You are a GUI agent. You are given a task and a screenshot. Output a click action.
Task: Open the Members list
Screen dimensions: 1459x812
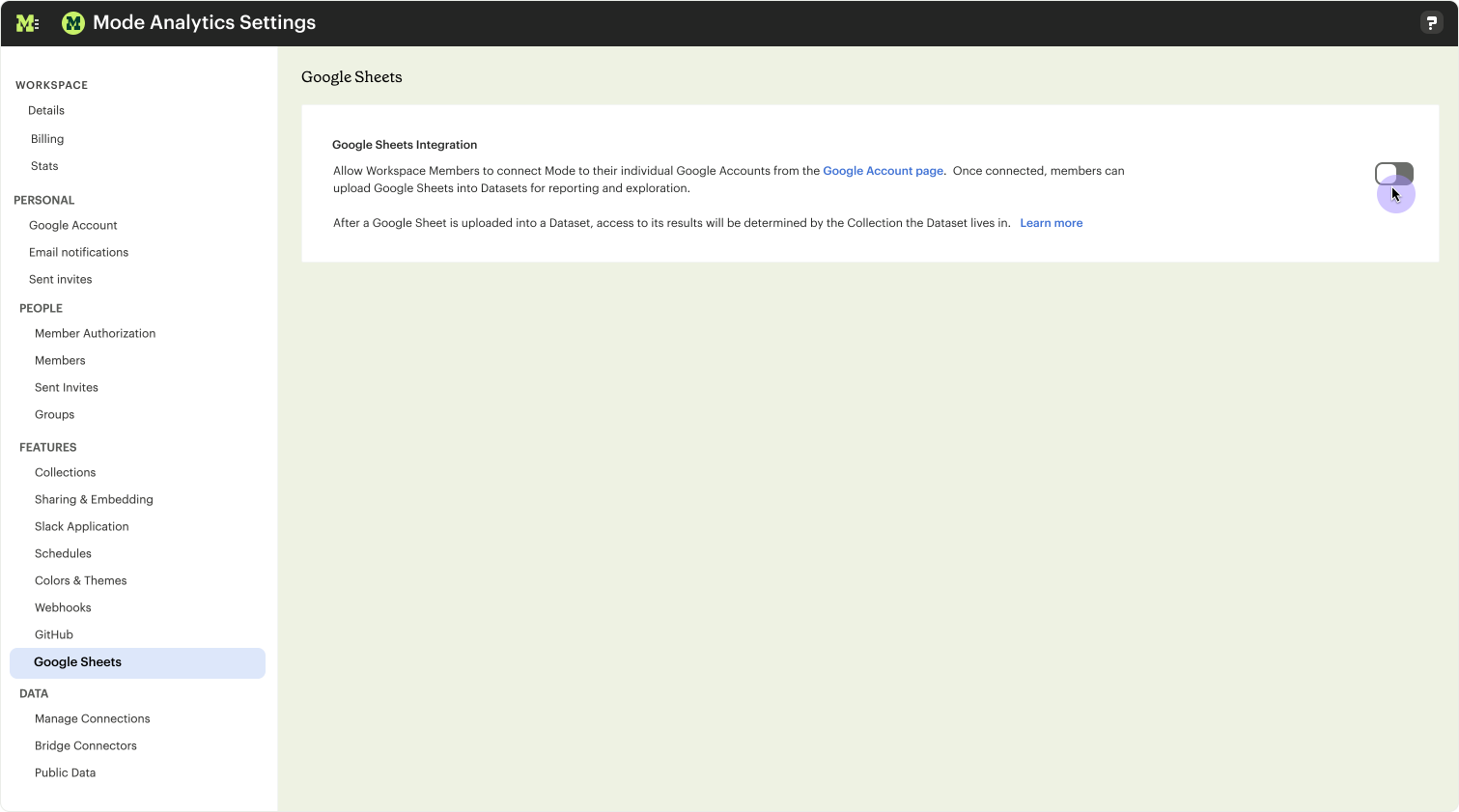point(60,361)
